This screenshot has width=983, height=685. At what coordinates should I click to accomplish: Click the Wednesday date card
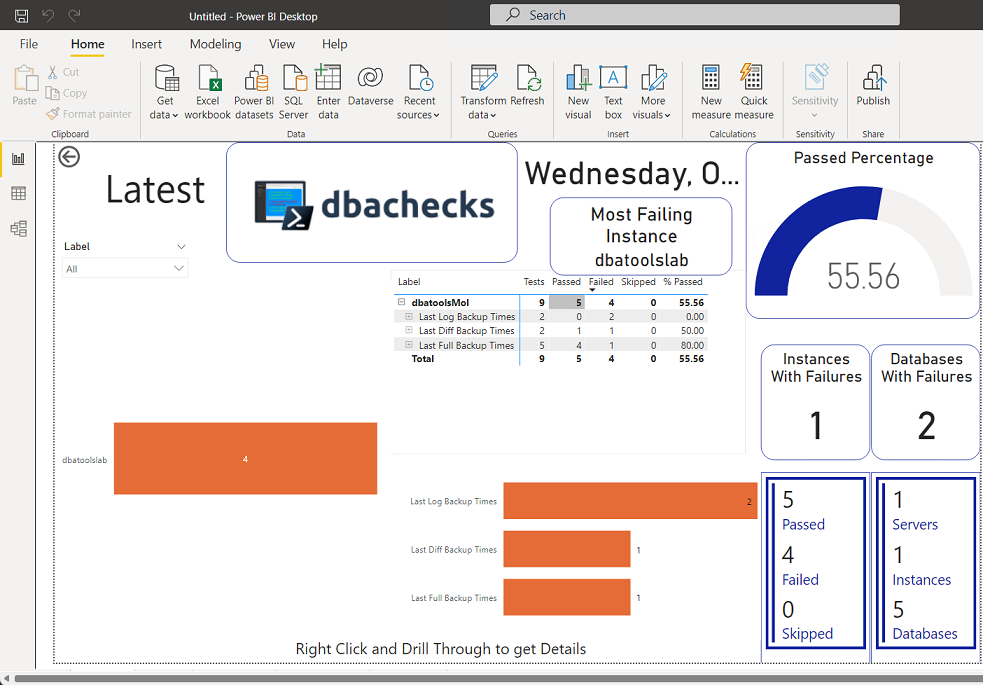click(632, 174)
